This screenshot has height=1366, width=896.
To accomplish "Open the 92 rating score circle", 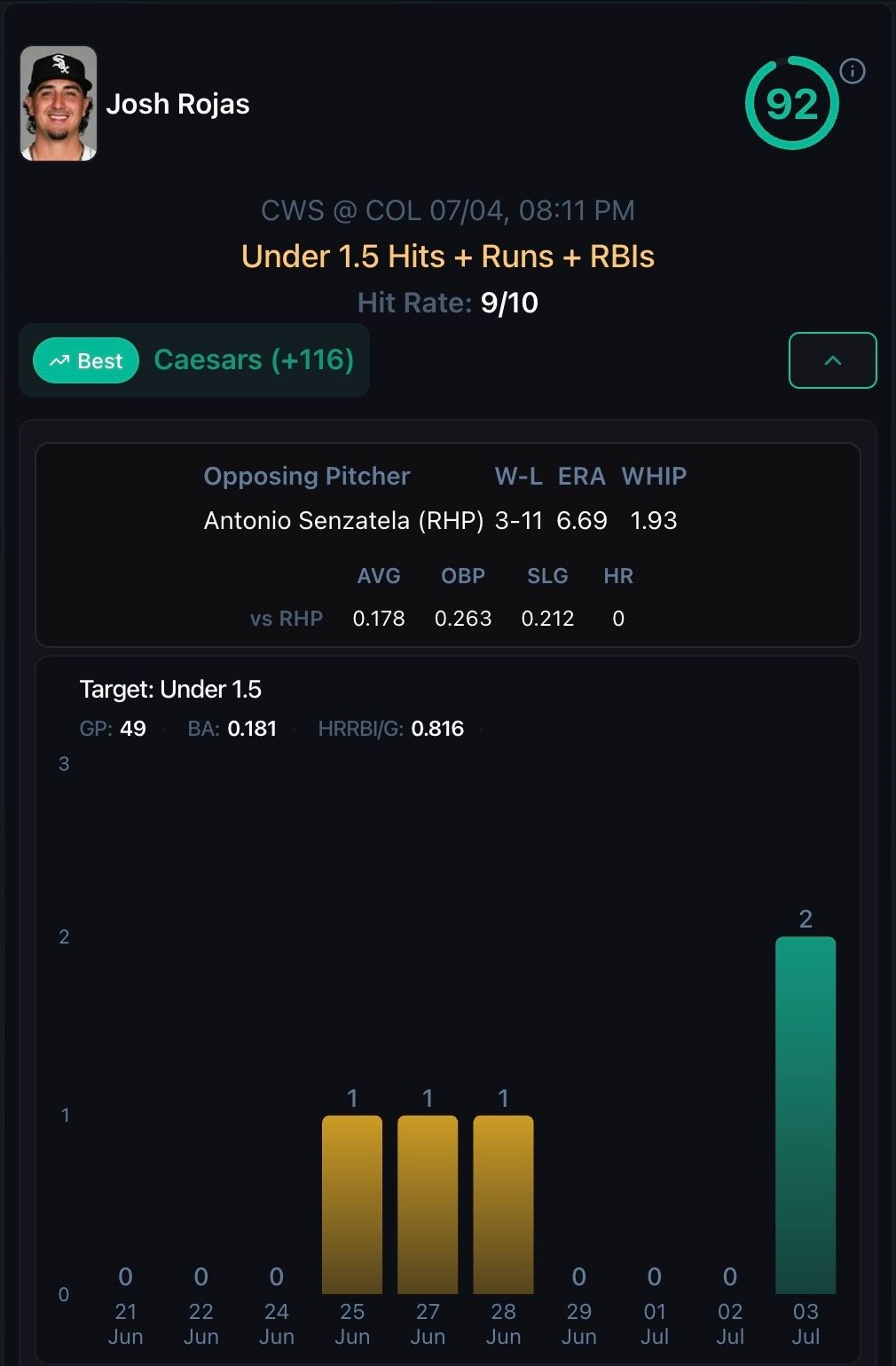I will tap(791, 103).
